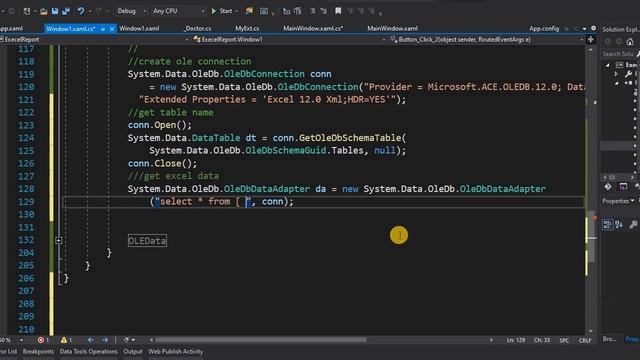Image resolution: width=640 pixels, height=360 pixels.
Task: Pin the Window1.xaml.cs tab
Action: (x=103, y=29)
